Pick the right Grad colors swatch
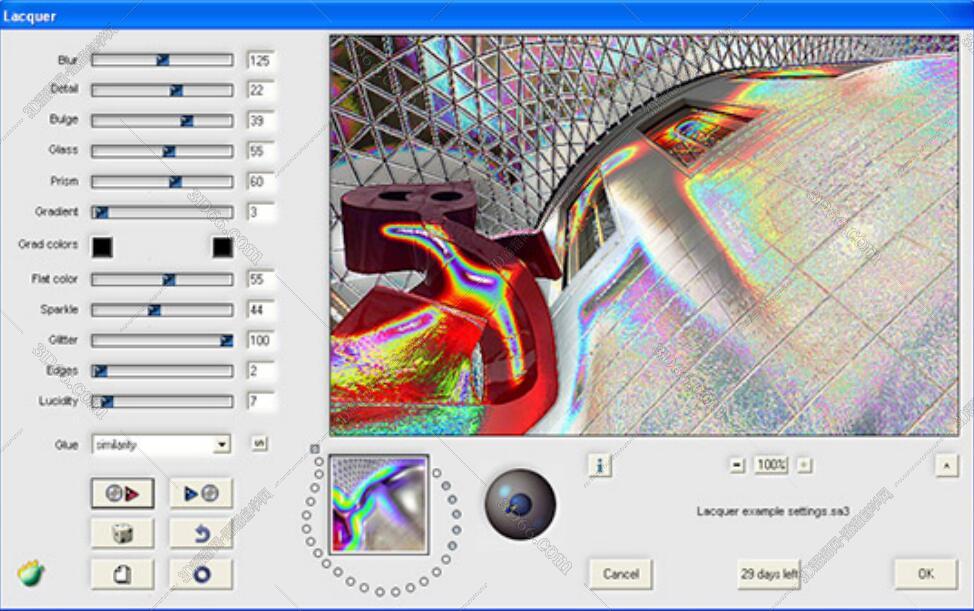 point(222,246)
